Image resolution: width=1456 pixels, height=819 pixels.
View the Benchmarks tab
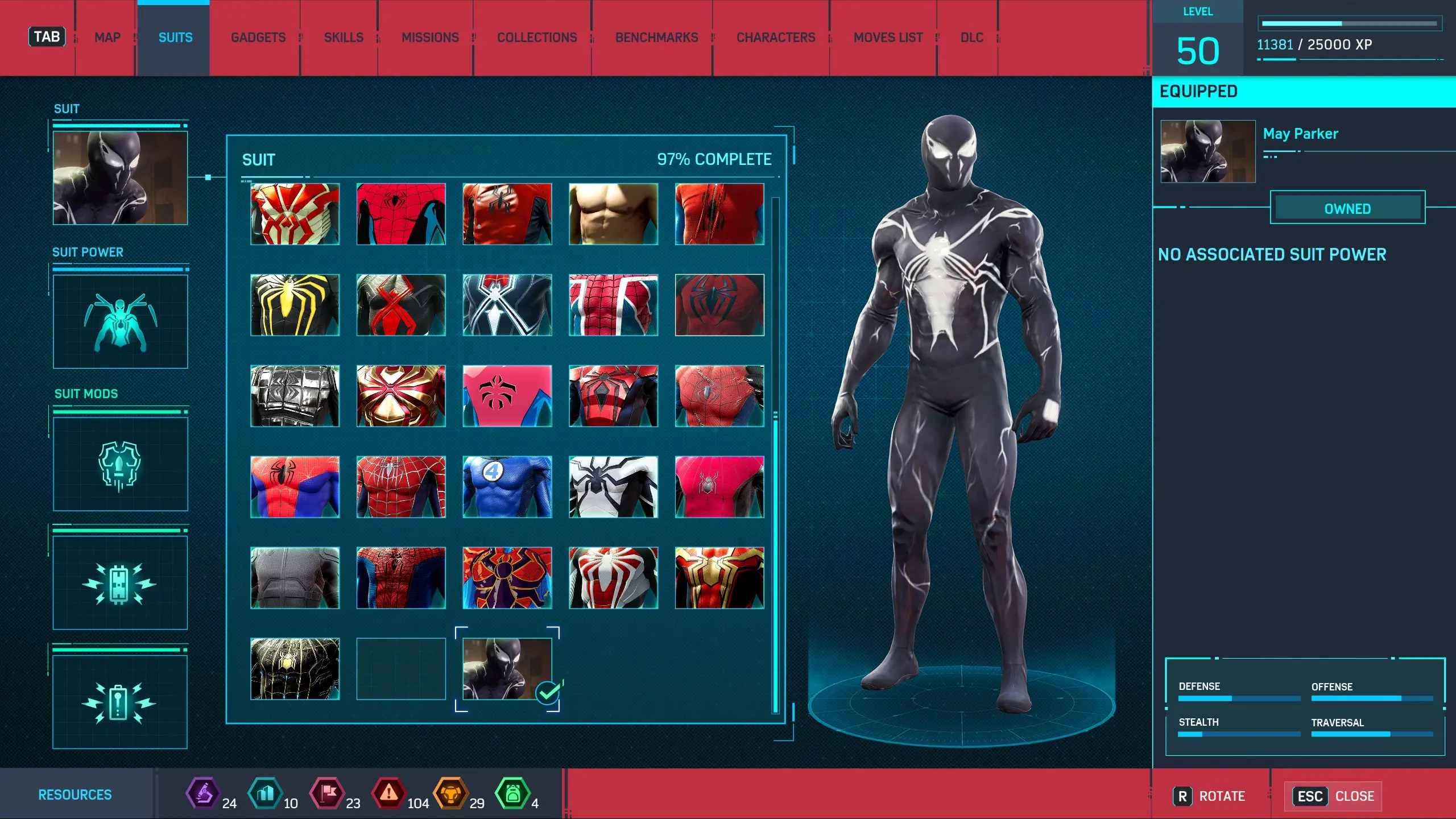pos(656,38)
